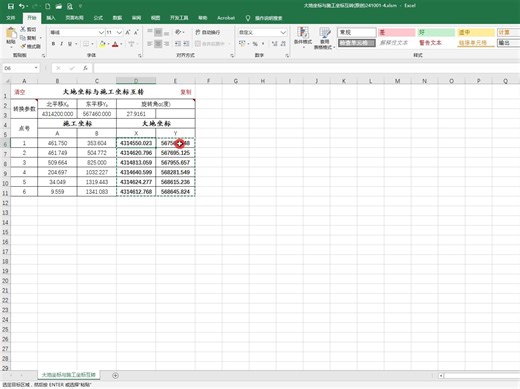Screen dimensions: 520x389
Task: Apply the Normal (常规) cell style
Action: point(357,32)
